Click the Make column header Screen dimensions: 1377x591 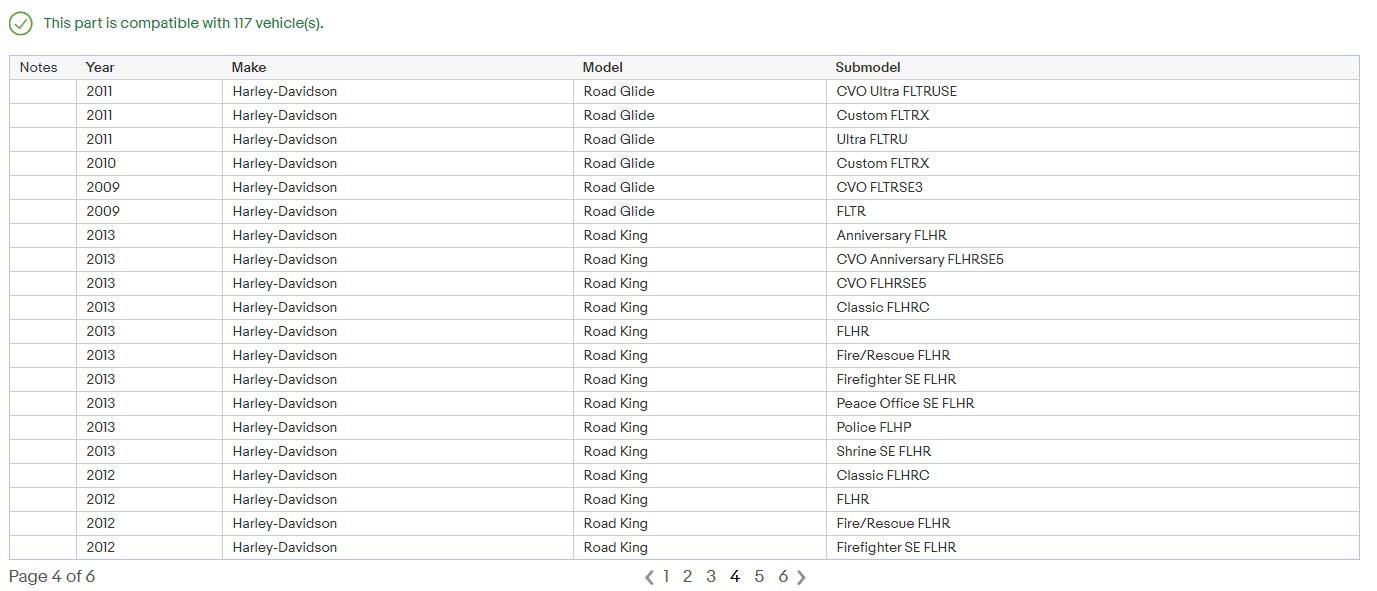pyautogui.click(x=249, y=68)
